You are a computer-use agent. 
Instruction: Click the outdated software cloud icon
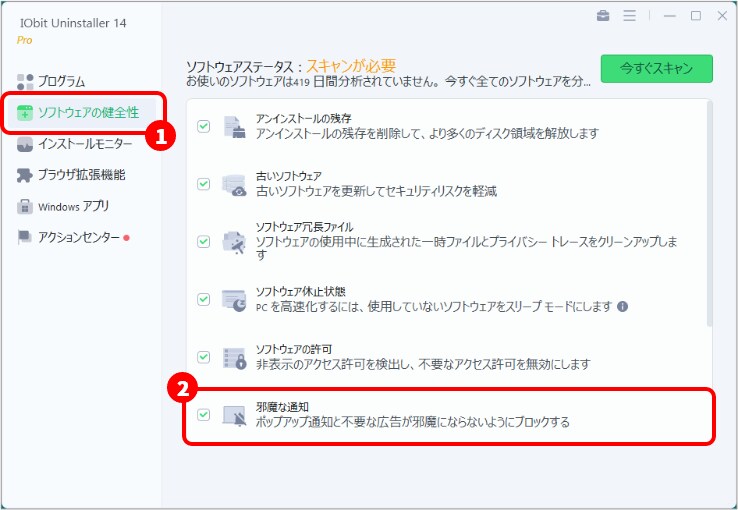click(234, 185)
